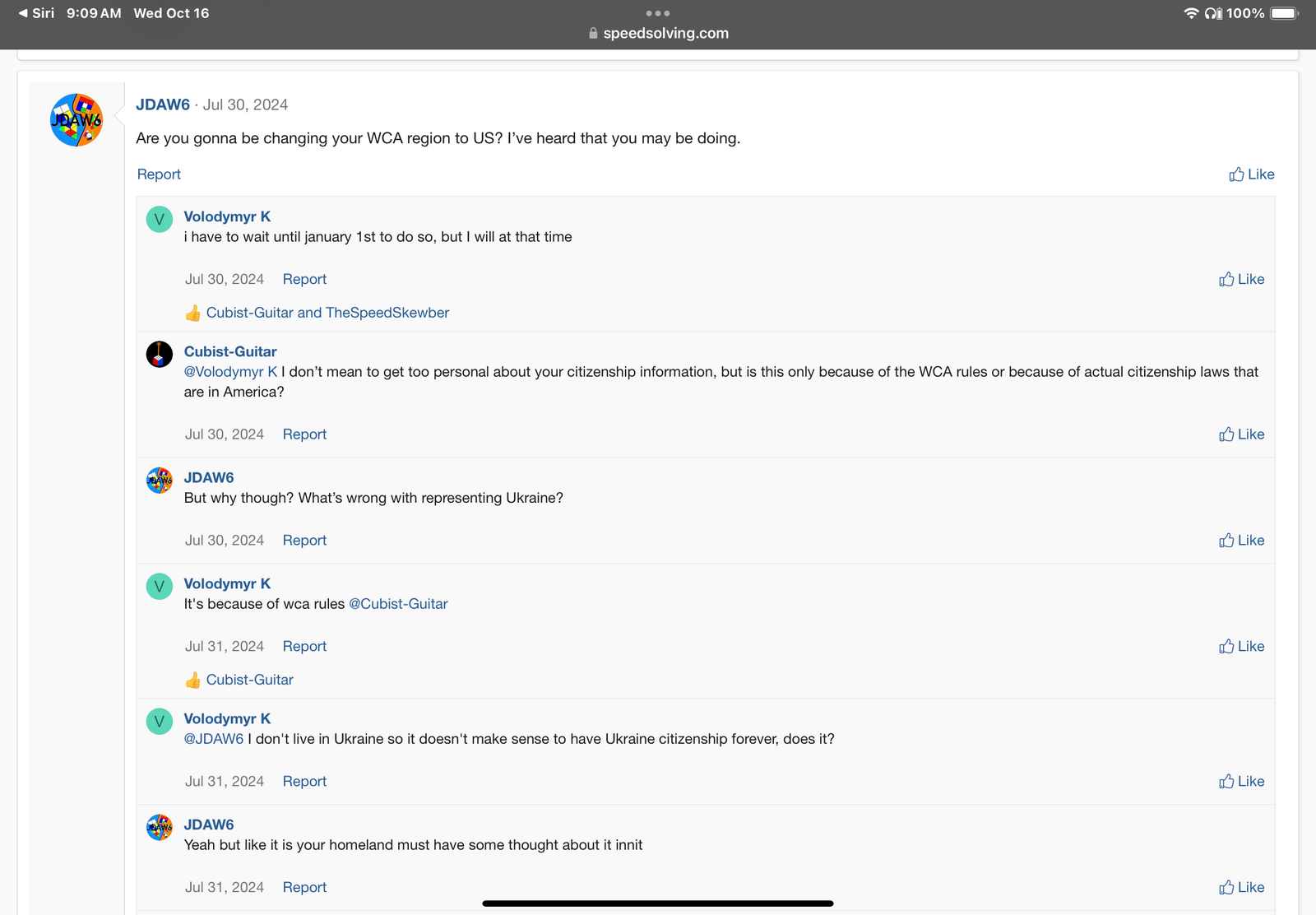Tap JDAW6 avatar beside 'homeland' comment

(160, 828)
